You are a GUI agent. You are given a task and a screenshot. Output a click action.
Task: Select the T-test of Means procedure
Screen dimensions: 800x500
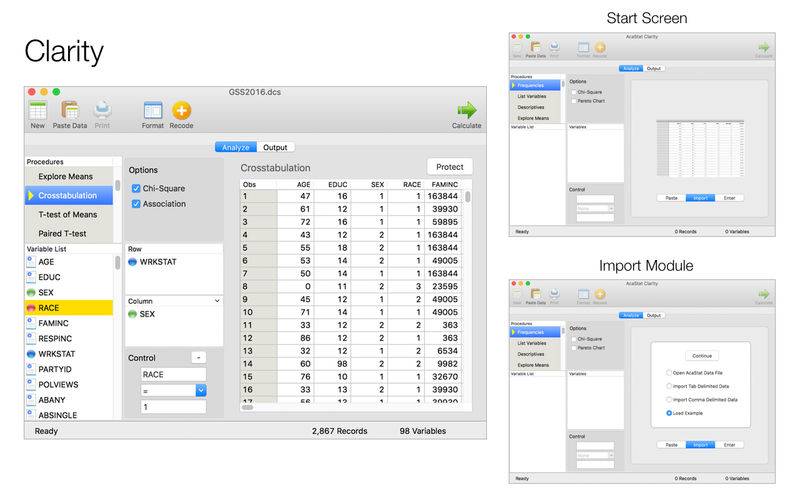coord(69,214)
